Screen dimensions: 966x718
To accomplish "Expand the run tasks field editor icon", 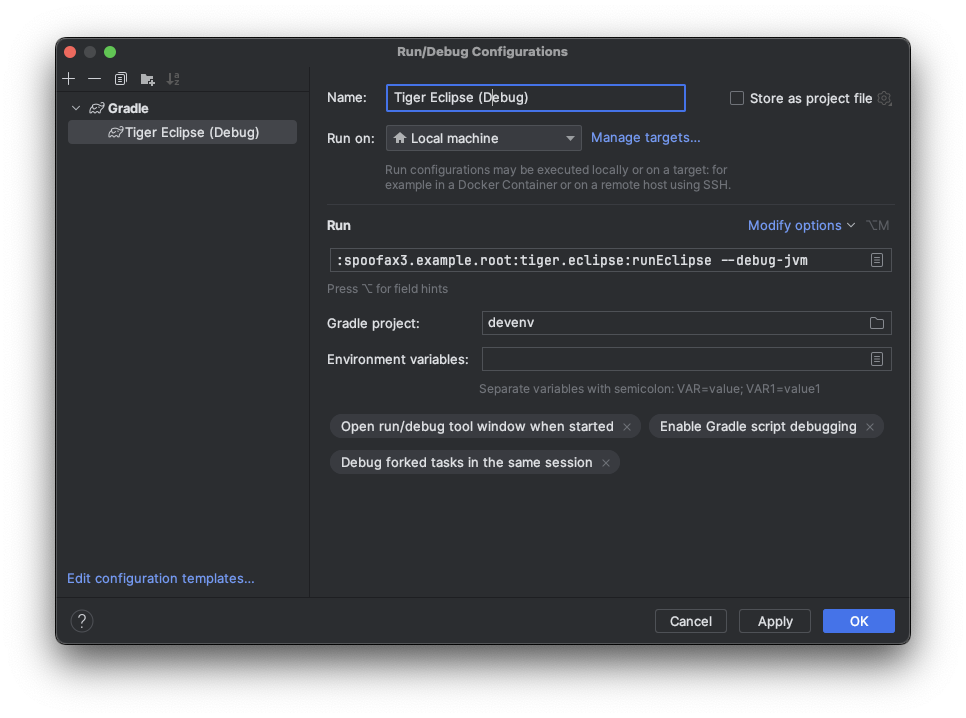I will point(877,260).
